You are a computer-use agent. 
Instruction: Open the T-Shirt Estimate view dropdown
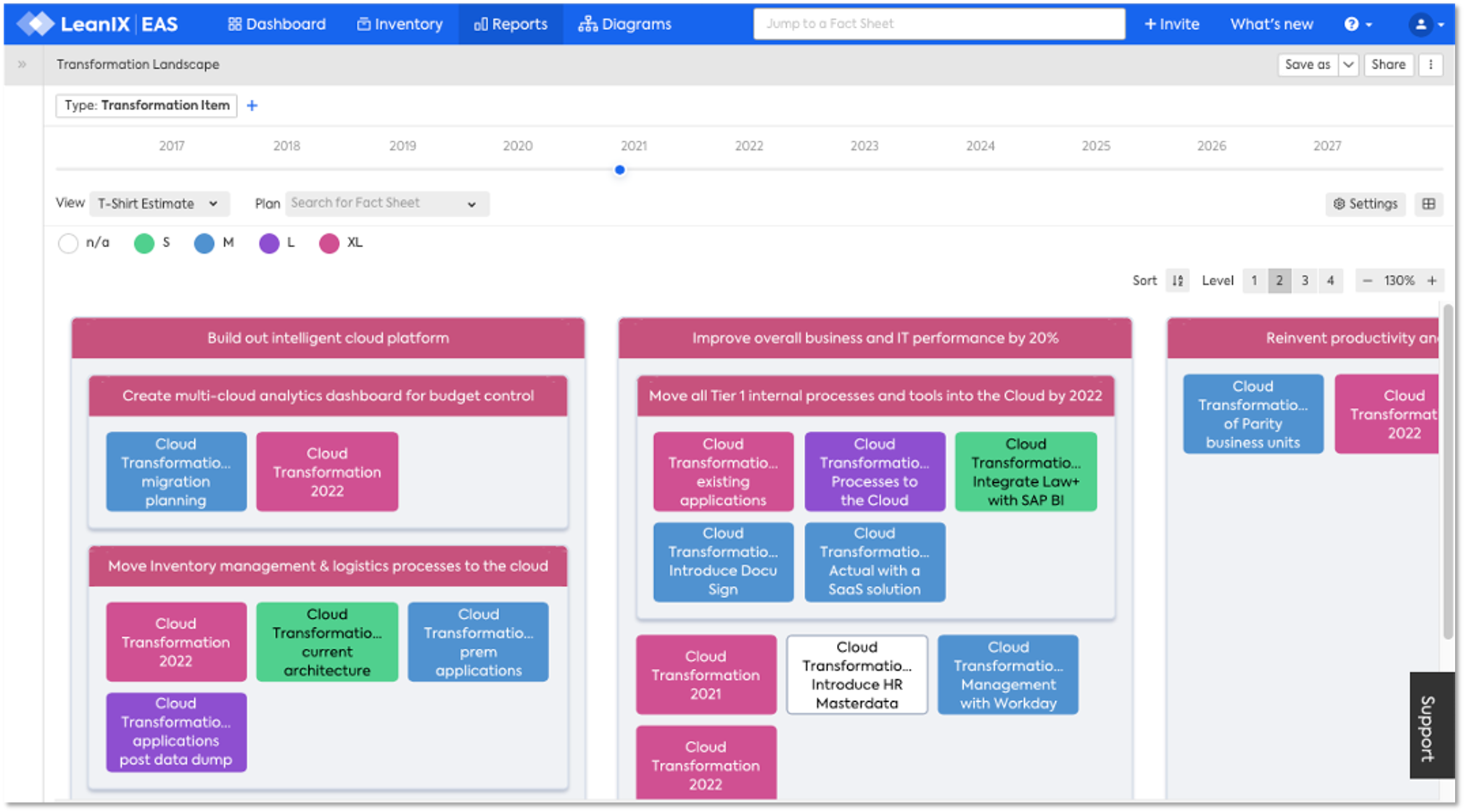(159, 204)
